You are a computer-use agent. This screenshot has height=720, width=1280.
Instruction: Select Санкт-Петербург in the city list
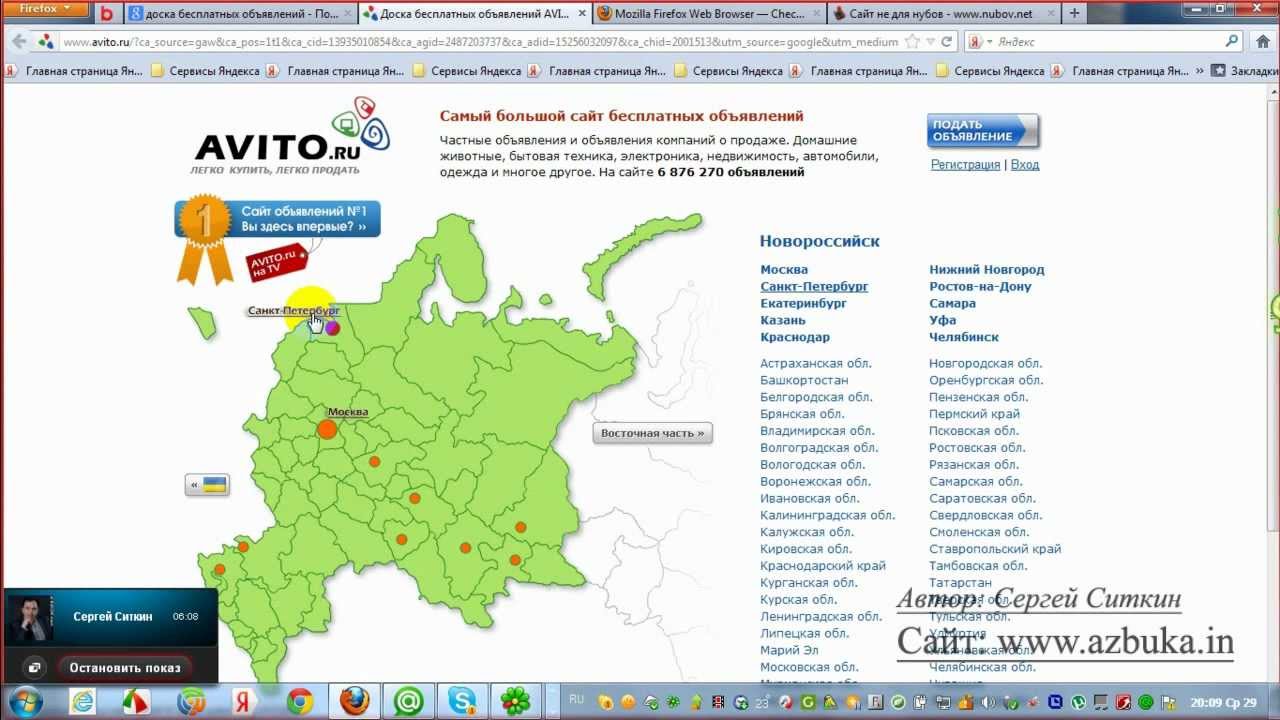814,287
